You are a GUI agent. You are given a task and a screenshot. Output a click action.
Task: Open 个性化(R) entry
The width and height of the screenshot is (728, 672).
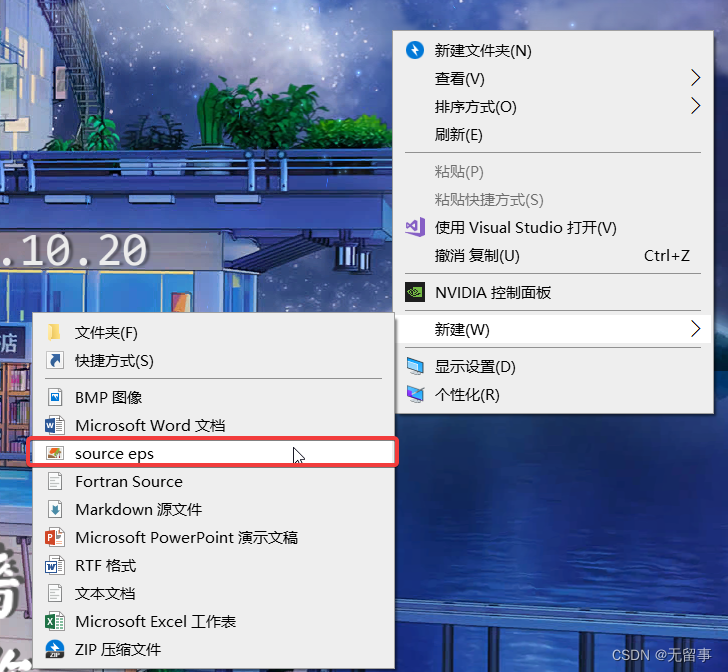[x=553, y=394]
